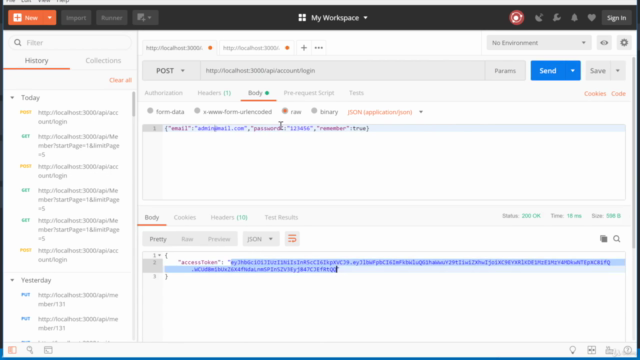
Task: Click the request URL field
Action: [342, 71]
